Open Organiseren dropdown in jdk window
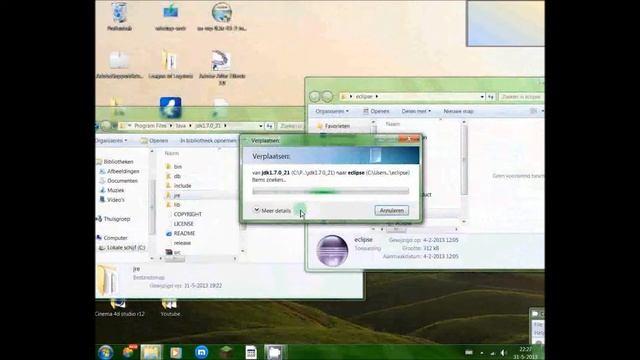This screenshot has width=640, height=360. click(x=111, y=140)
